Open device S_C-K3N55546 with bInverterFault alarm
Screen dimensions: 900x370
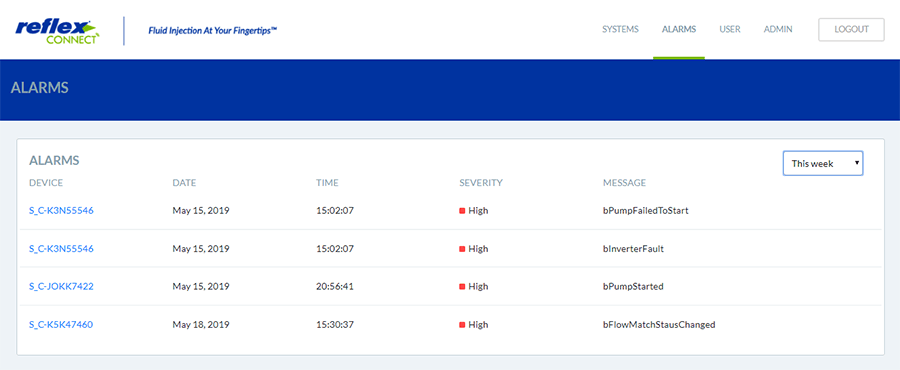[61, 249]
